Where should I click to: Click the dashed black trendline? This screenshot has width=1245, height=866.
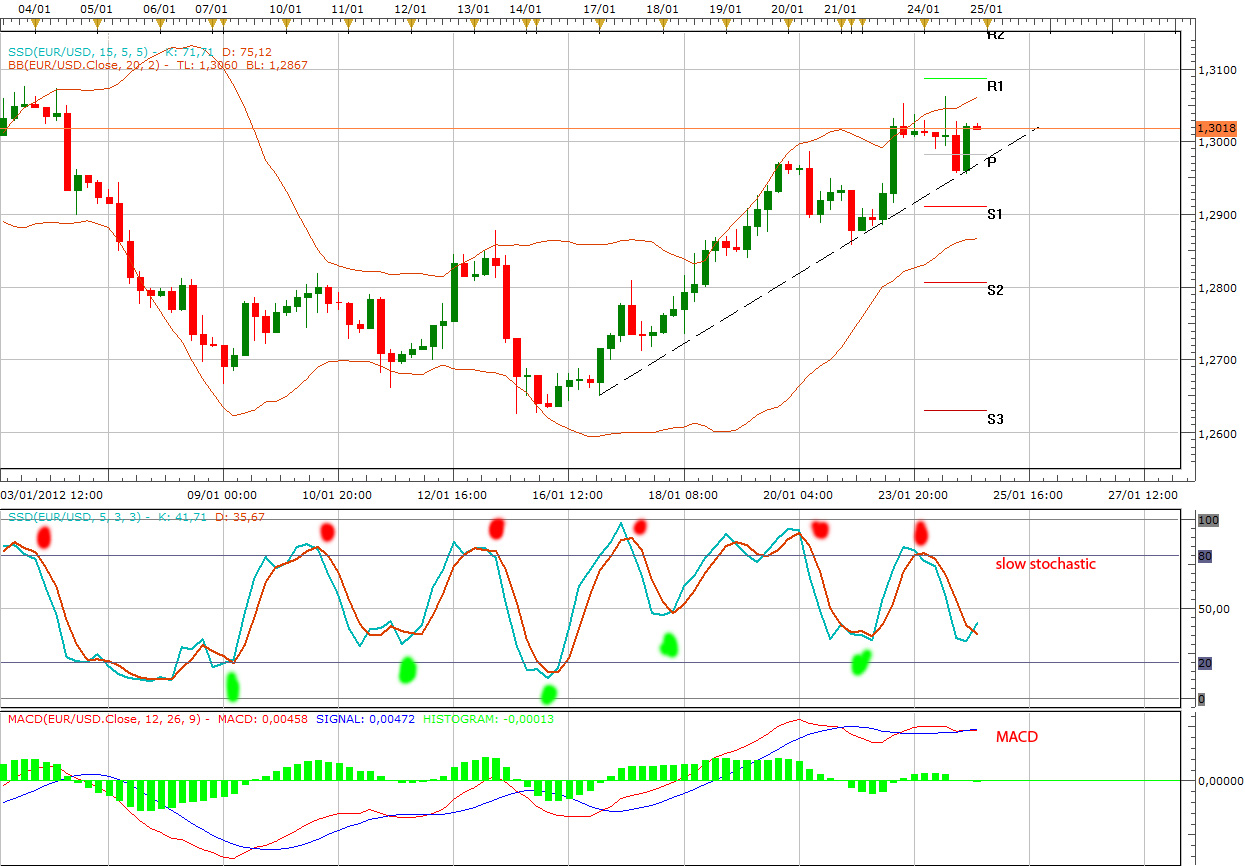point(818,261)
